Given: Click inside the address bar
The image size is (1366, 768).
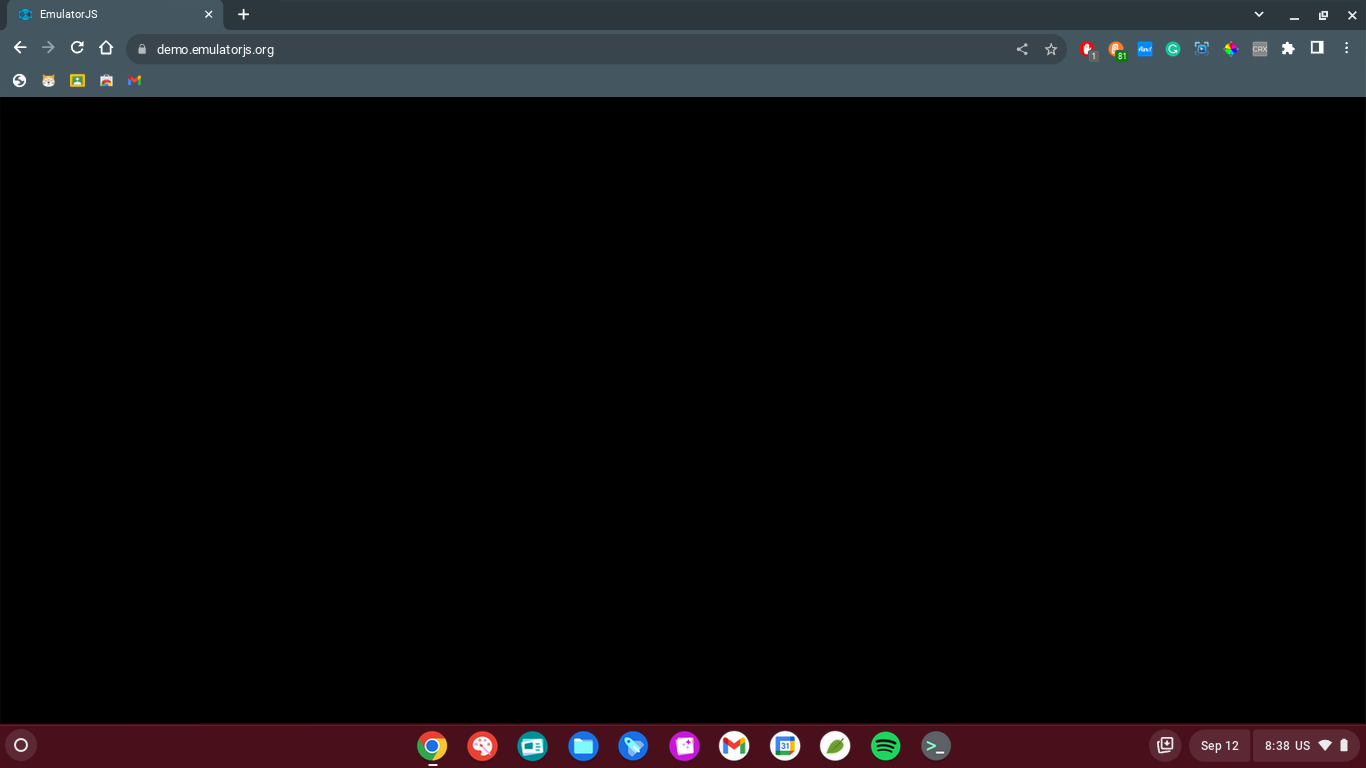Looking at the screenshot, I should 400,48.
